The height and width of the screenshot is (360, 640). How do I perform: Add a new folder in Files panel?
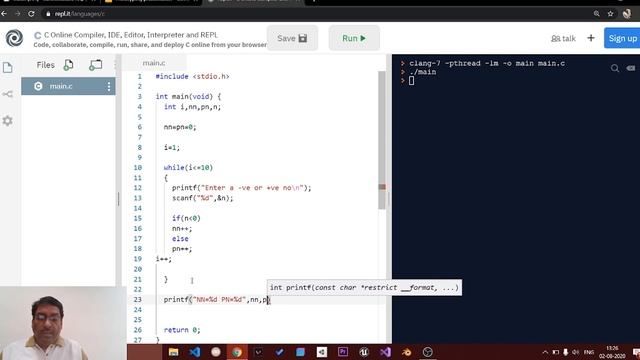tap(96, 64)
